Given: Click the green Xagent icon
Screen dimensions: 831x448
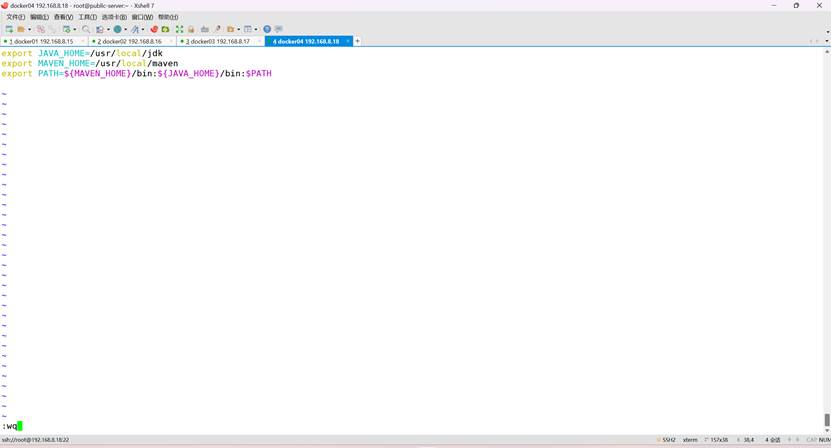Looking at the screenshot, I should [165, 29].
